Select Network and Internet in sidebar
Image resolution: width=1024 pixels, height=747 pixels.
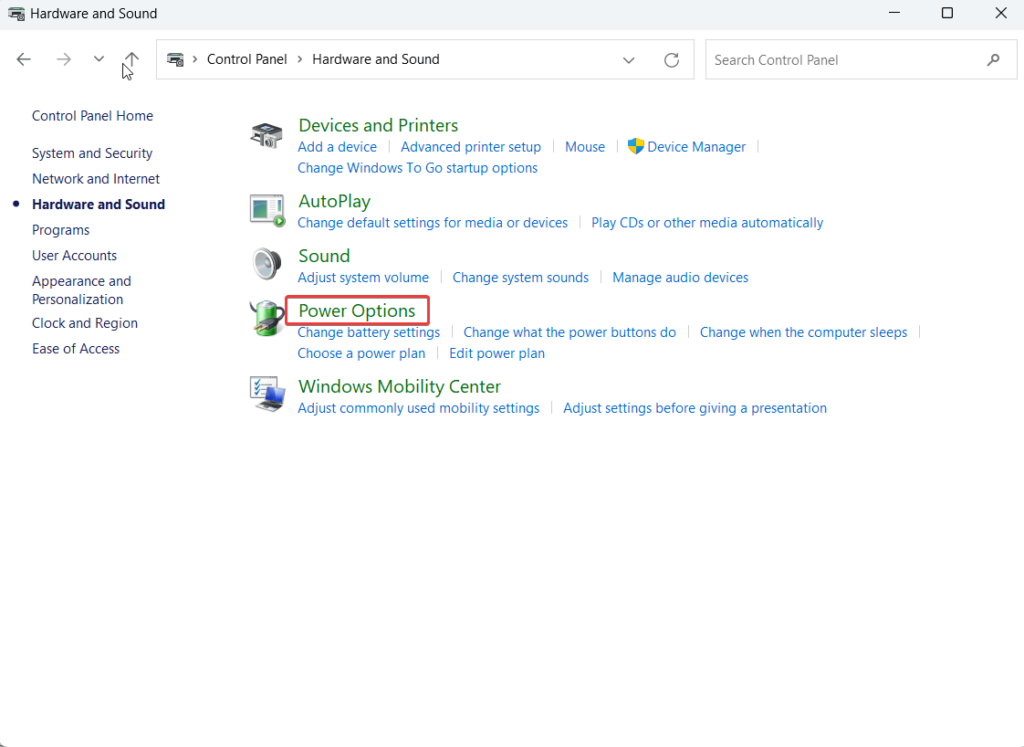pyautogui.click(x=96, y=179)
